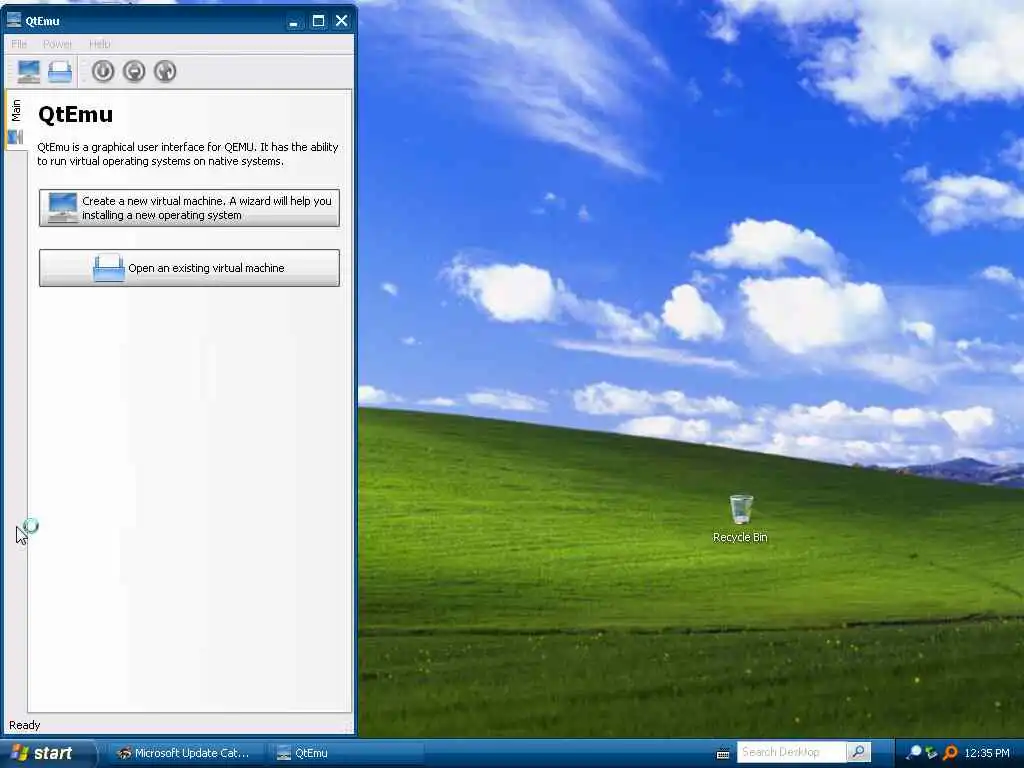Click the white magnifier tray icon
The width and height of the screenshot is (1024, 768).
(914, 753)
